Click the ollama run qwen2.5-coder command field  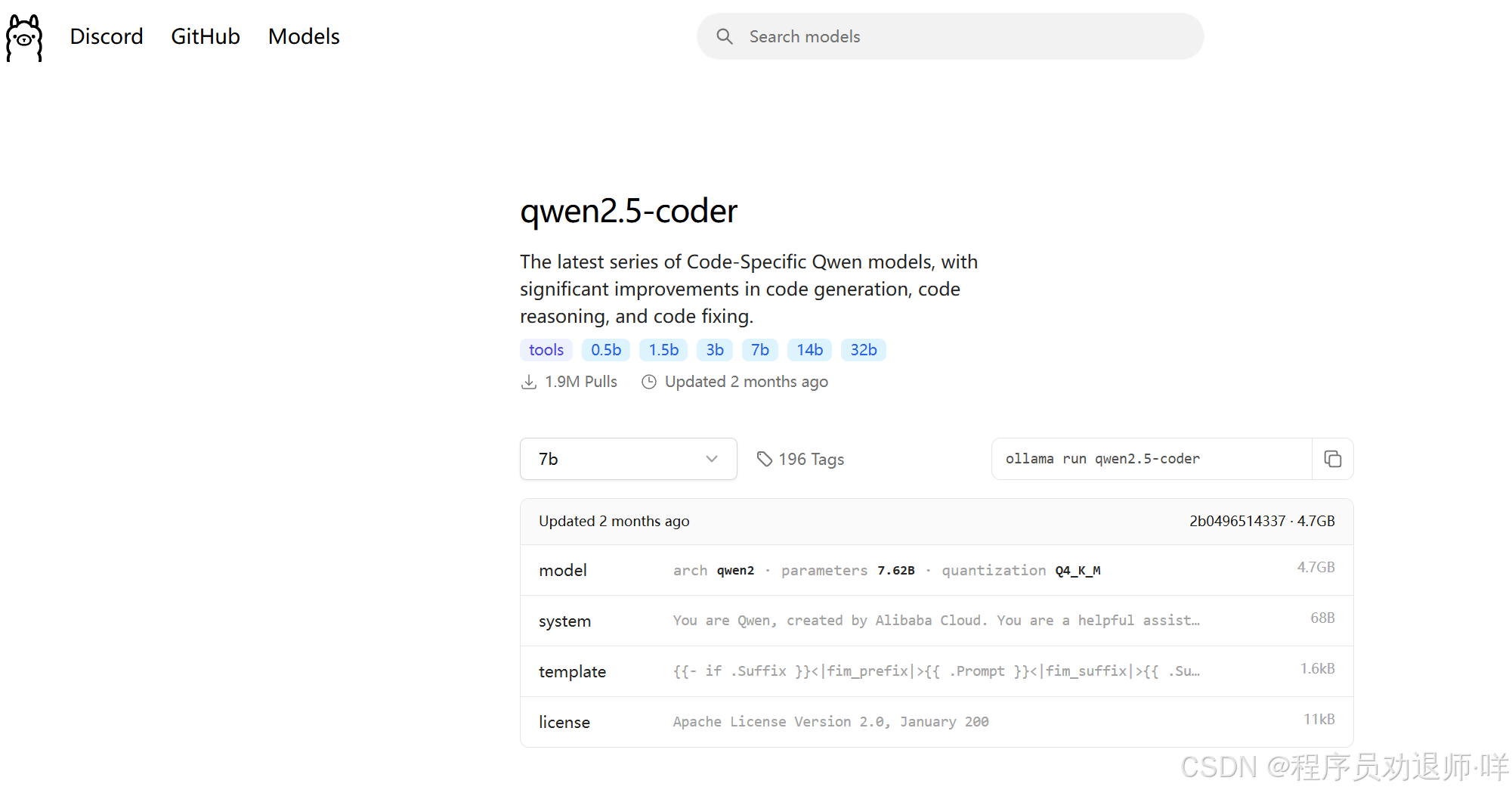[x=1152, y=459]
